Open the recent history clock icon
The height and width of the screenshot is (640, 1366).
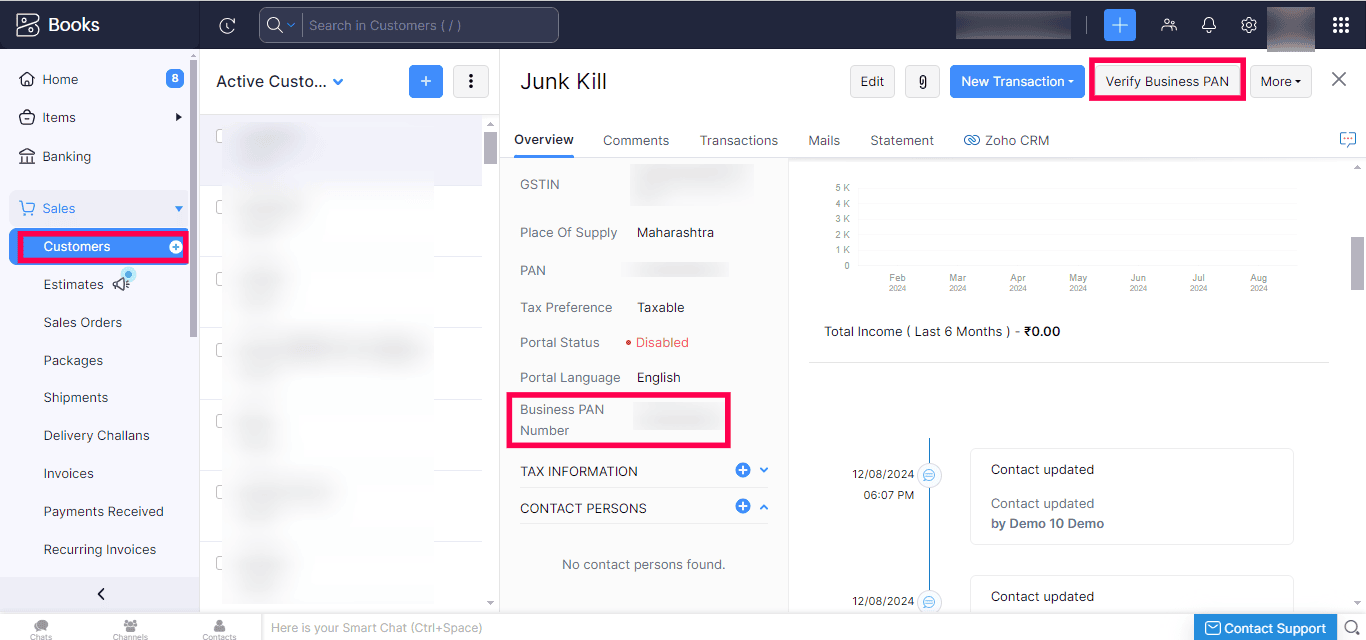227,26
